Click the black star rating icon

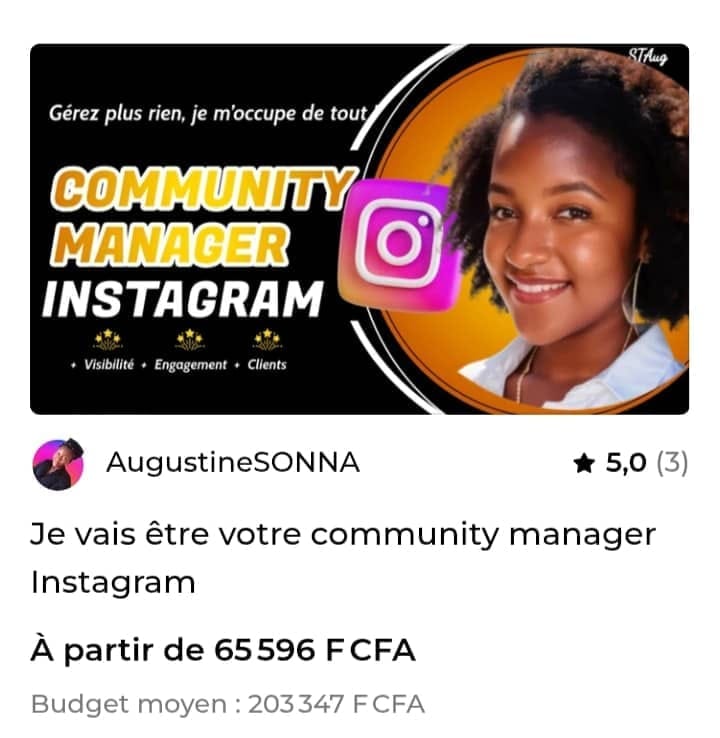click(584, 463)
